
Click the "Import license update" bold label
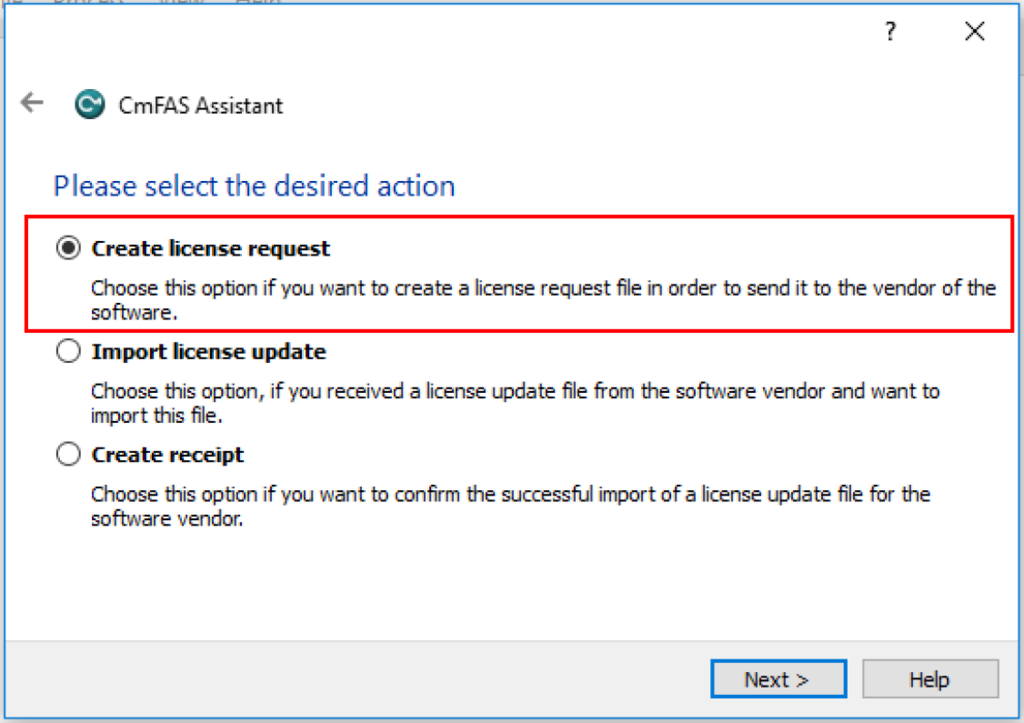(x=208, y=352)
